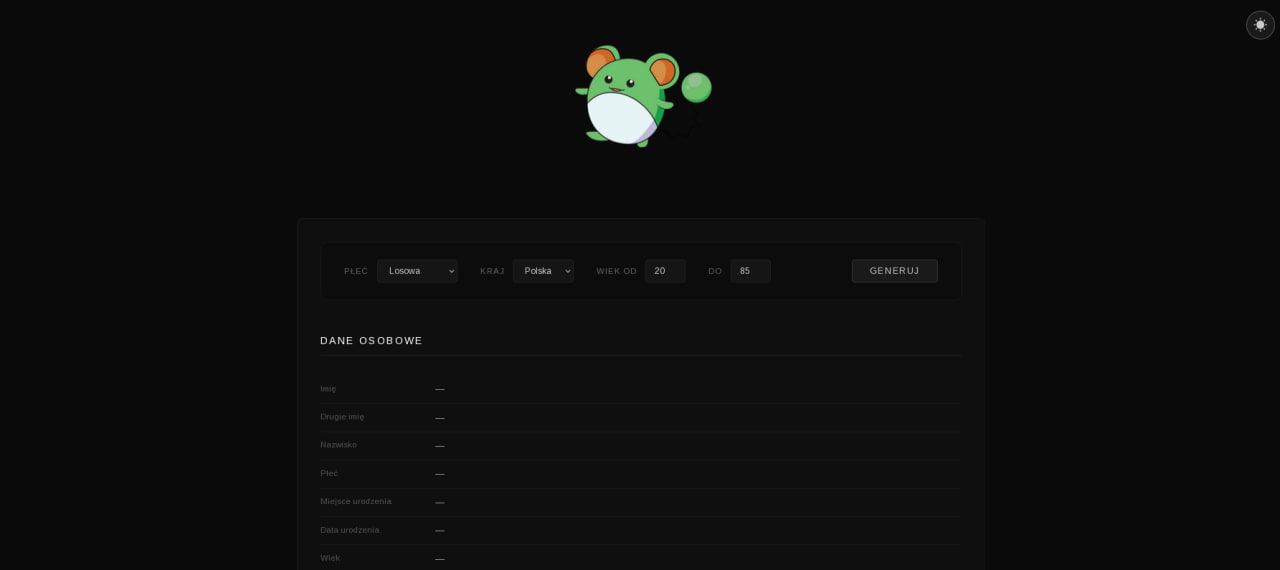Screen dimensions: 1280x570
Task: Click the green mouse mascot logo
Action: point(641,96)
